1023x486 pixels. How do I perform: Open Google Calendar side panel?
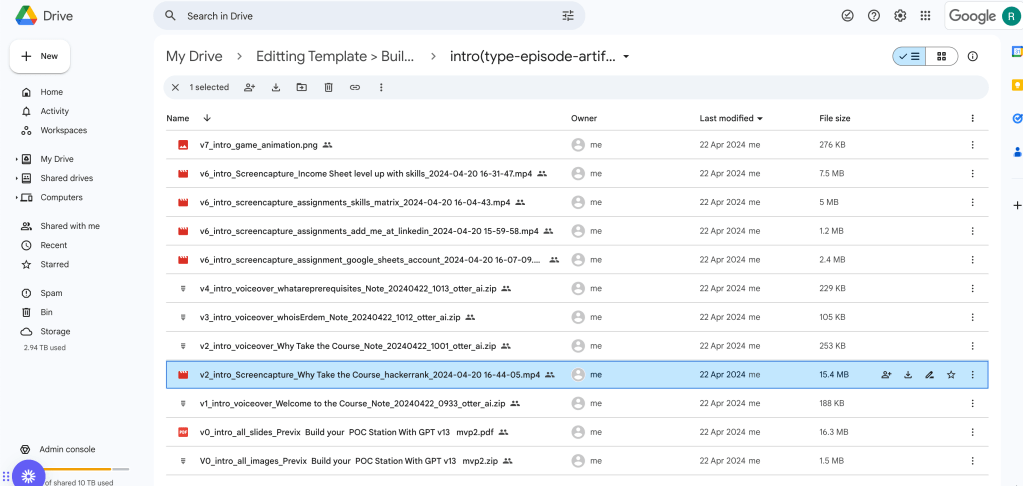1016,52
